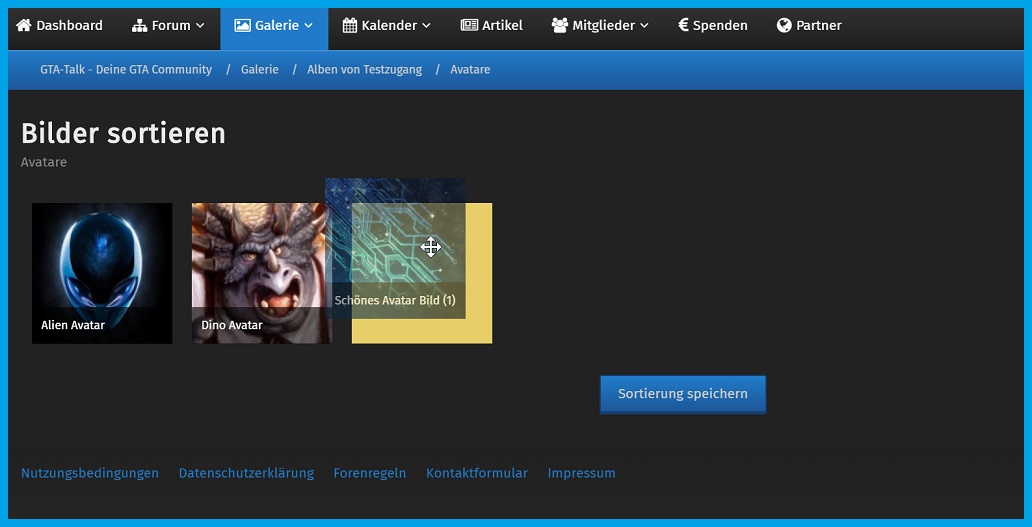Click the Spenden euro icon
The height and width of the screenshot is (527, 1032).
(x=683, y=25)
